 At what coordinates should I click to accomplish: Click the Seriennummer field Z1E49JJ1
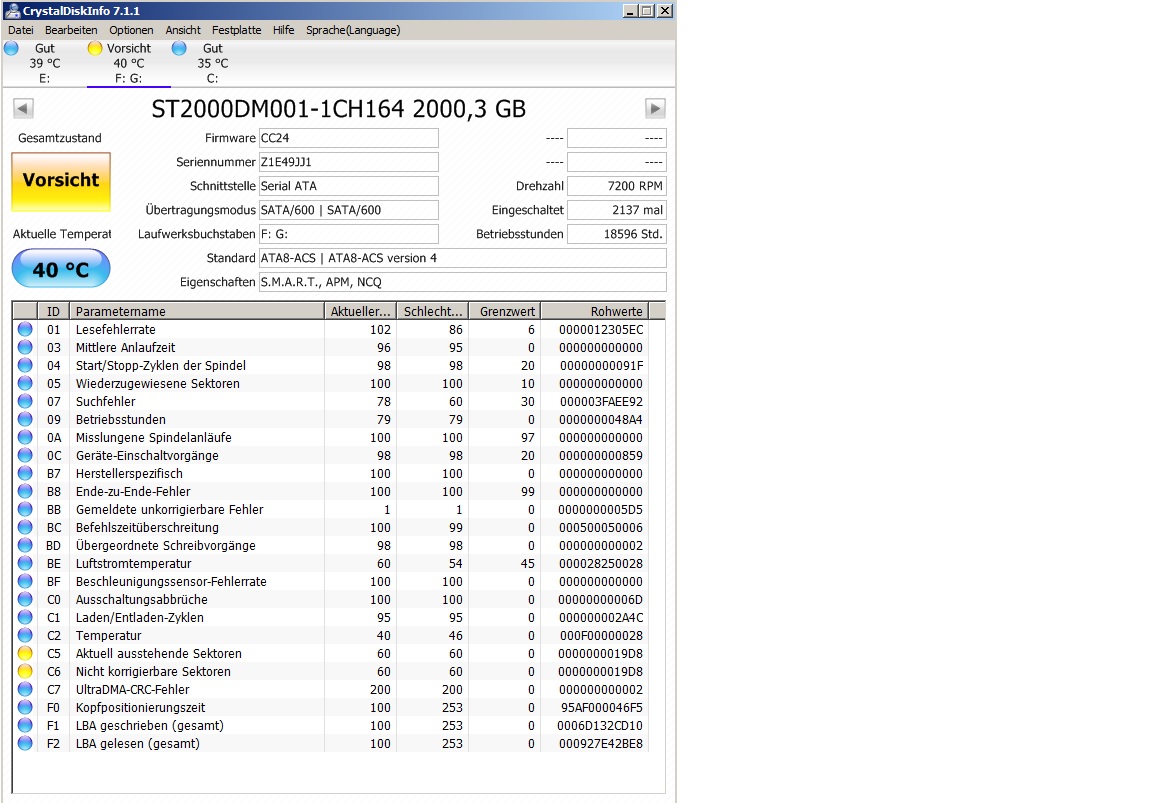point(349,162)
